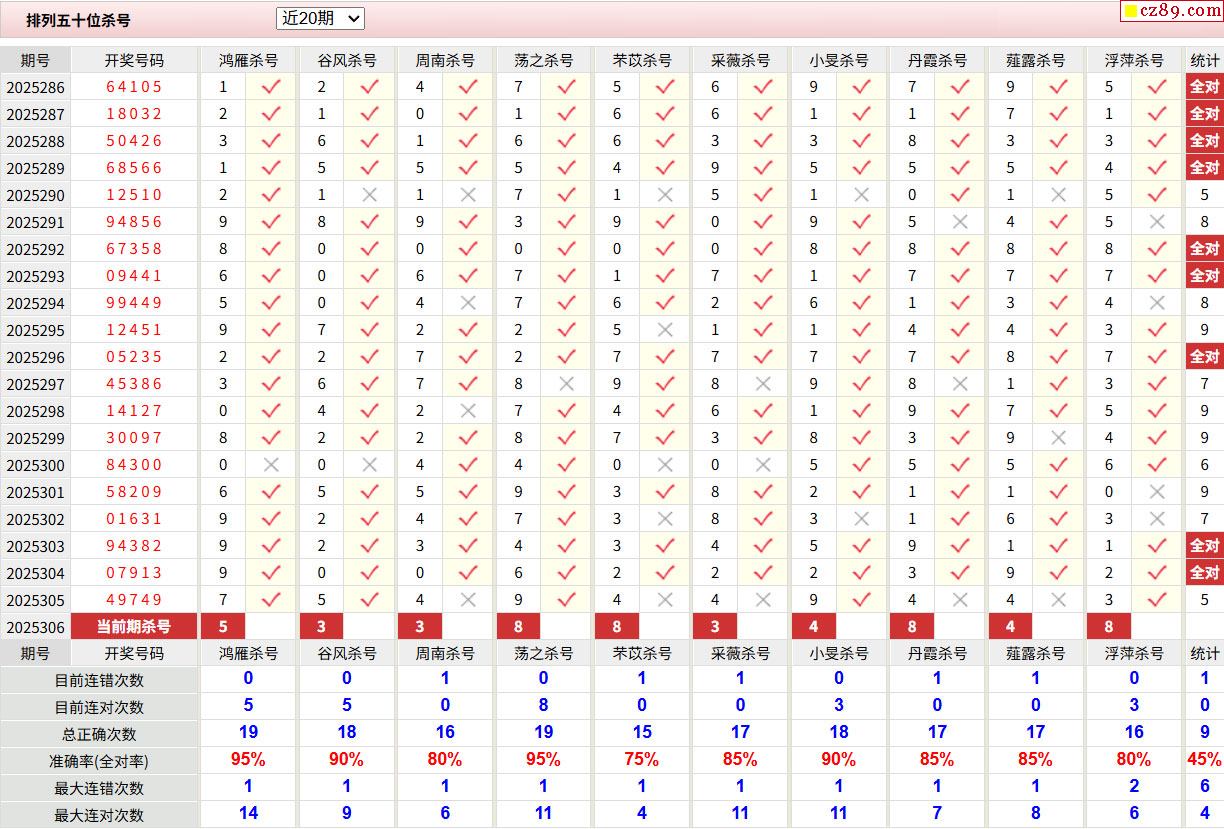Click the X mark for 荡之杀号 in row 2025297
This screenshot has height=829, width=1224.
point(566,384)
